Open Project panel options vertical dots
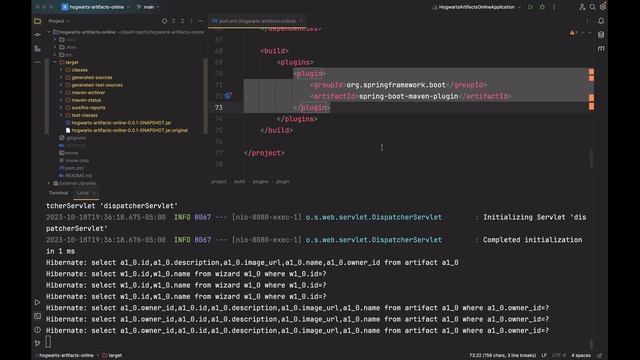This screenshot has height=360, width=640. point(191,21)
